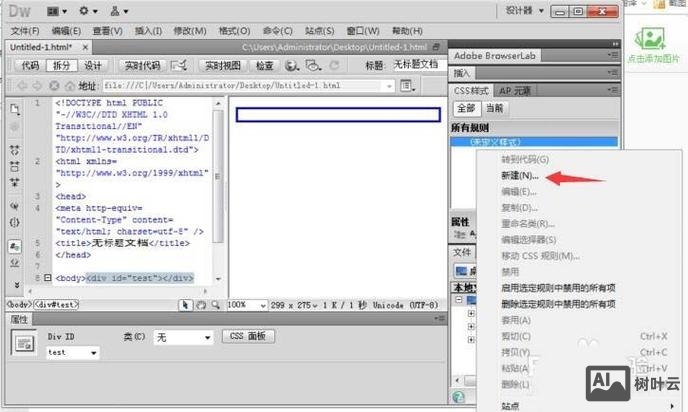Select the highlighted (未定义样式) rule row
Viewport: 688px width, 412px height.
coord(534,142)
